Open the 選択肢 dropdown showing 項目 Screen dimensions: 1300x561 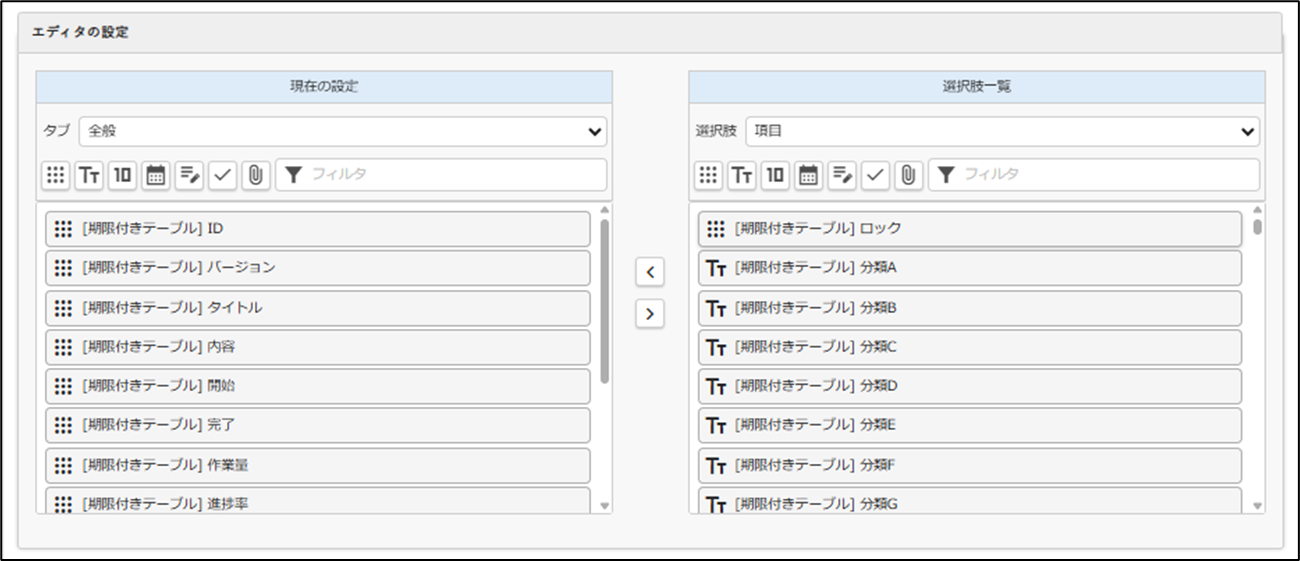(x=1001, y=131)
